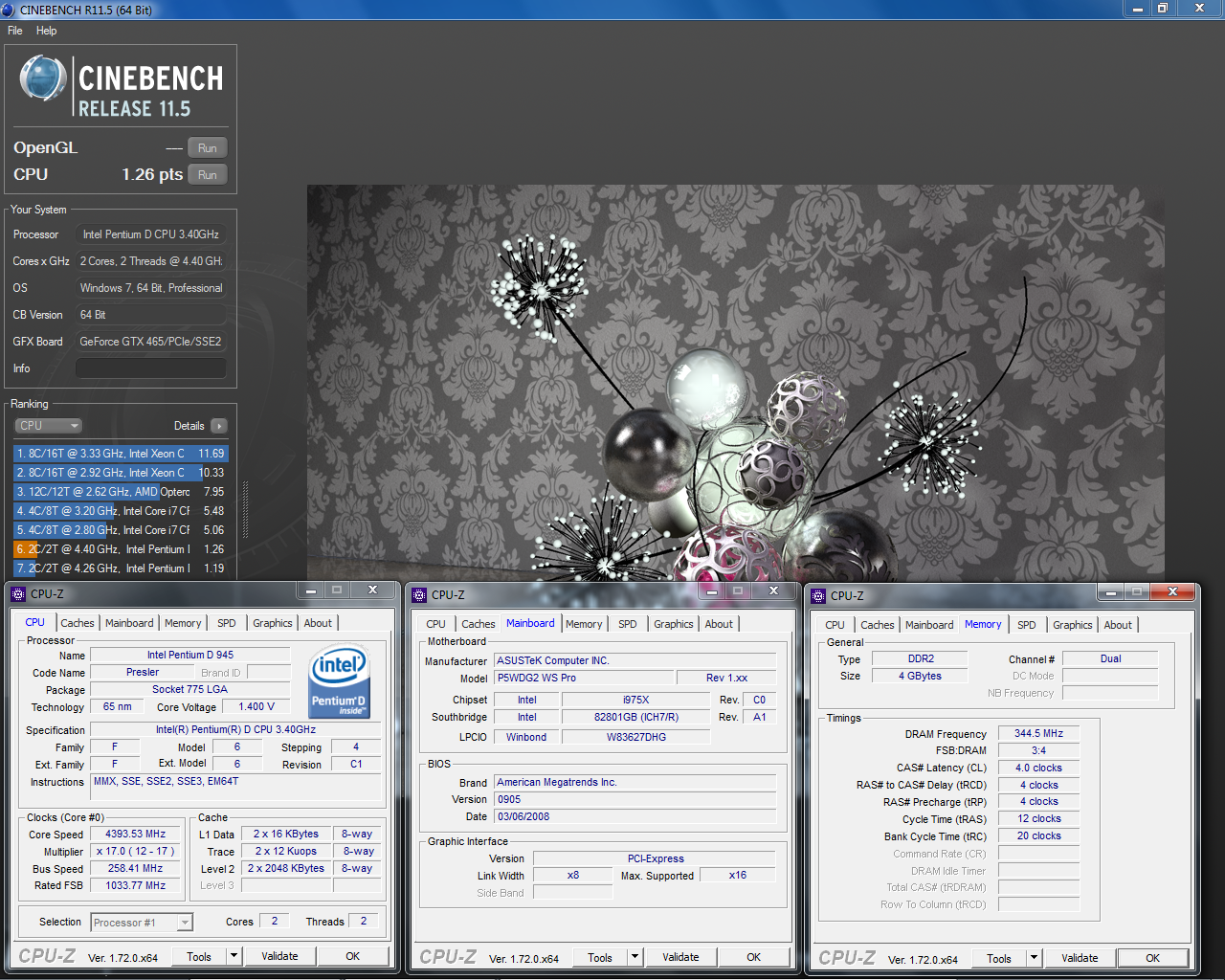The height and width of the screenshot is (980, 1225).
Task: Open the CPU ranking type dropdown
Action: pyautogui.click(x=48, y=426)
